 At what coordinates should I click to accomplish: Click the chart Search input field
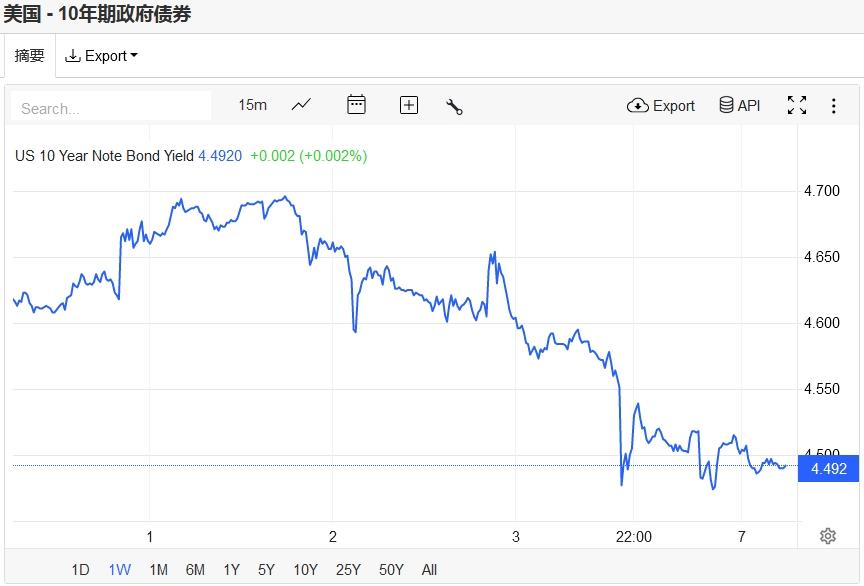click(x=112, y=107)
